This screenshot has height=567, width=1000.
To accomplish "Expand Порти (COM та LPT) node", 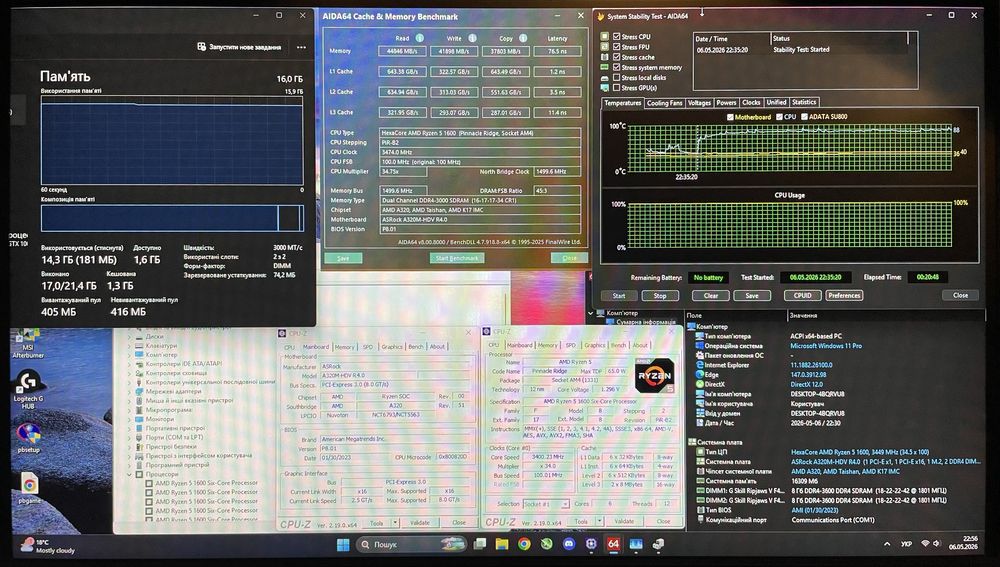I will (129, 438).
